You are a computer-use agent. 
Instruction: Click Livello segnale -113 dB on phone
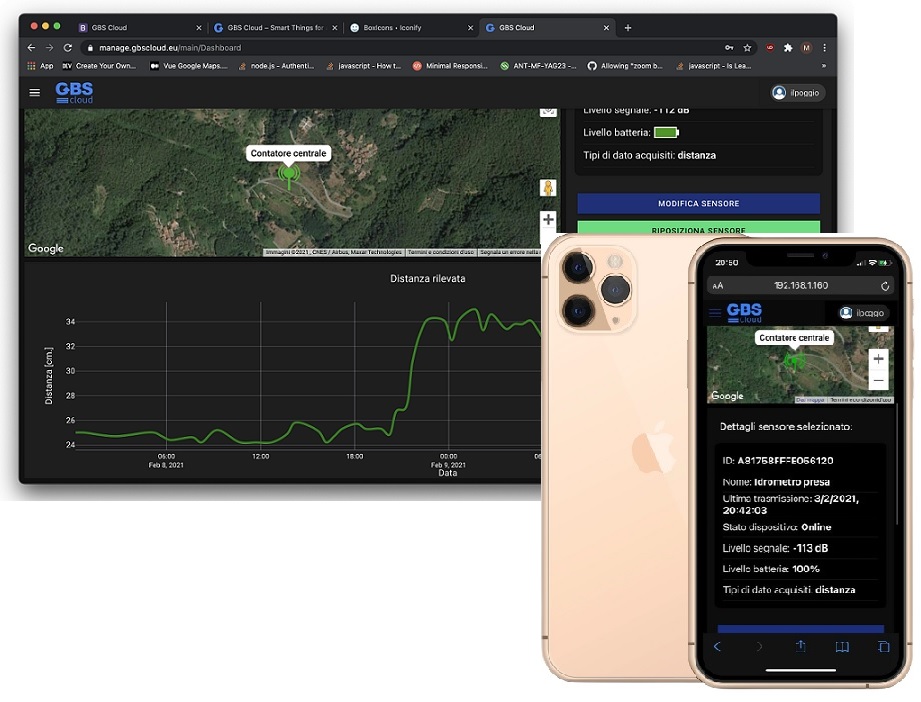pyautogui.click(x=775, y=548)
